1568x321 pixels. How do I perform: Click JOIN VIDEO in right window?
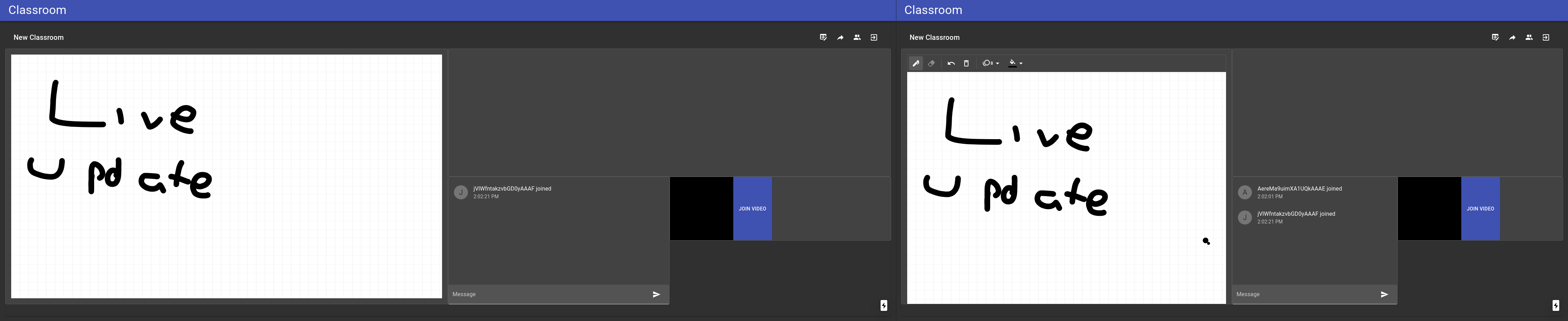(x=1480, y=208)
